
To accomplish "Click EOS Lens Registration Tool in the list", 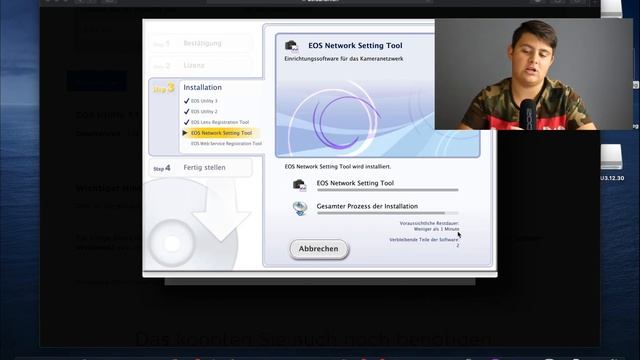I will [220, 122].
